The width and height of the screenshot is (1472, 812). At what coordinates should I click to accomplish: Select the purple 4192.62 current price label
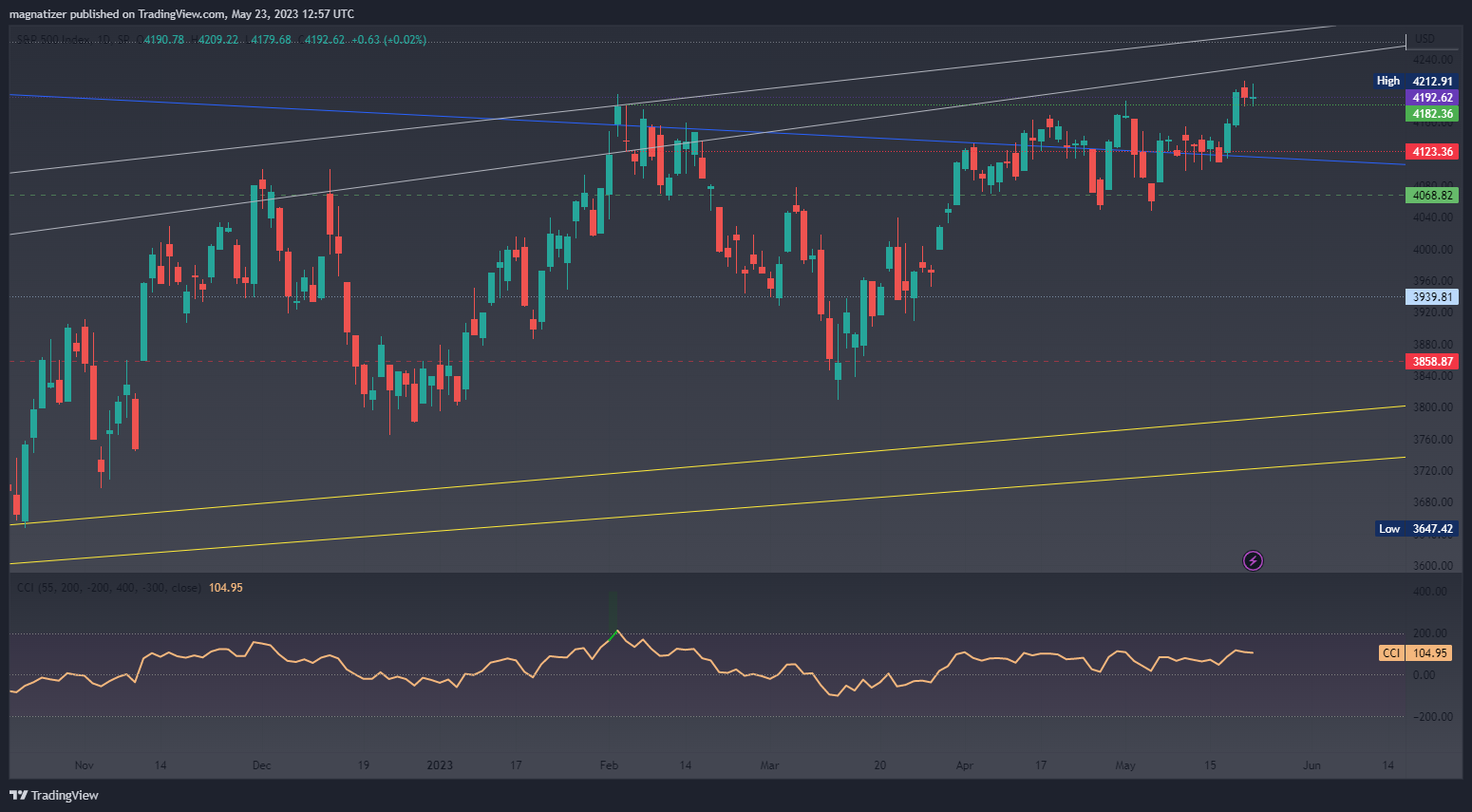pyautogui.click(x=1432, y=98)
